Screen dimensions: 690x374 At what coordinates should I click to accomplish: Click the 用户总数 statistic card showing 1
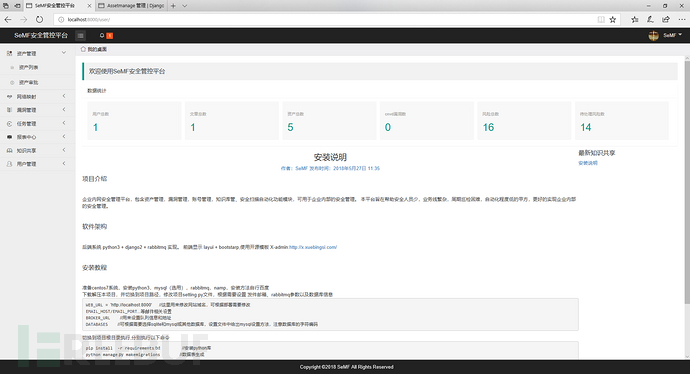click(134, 121)
